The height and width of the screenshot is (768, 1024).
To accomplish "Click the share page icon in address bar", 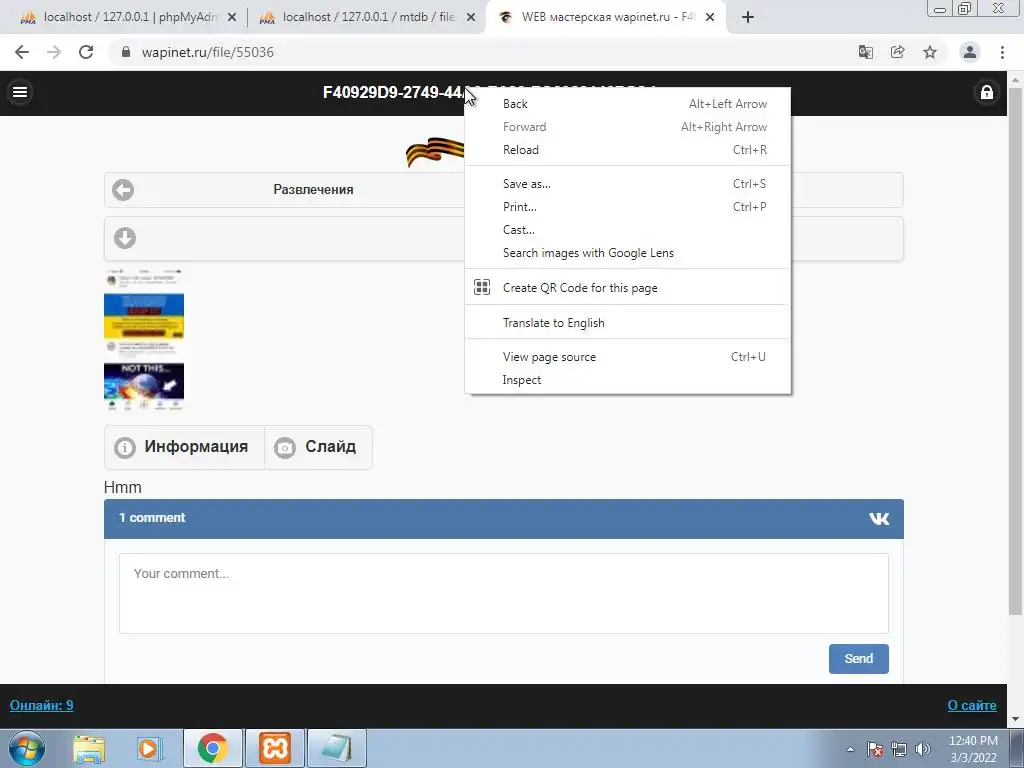I will click(x=897, y=52).
